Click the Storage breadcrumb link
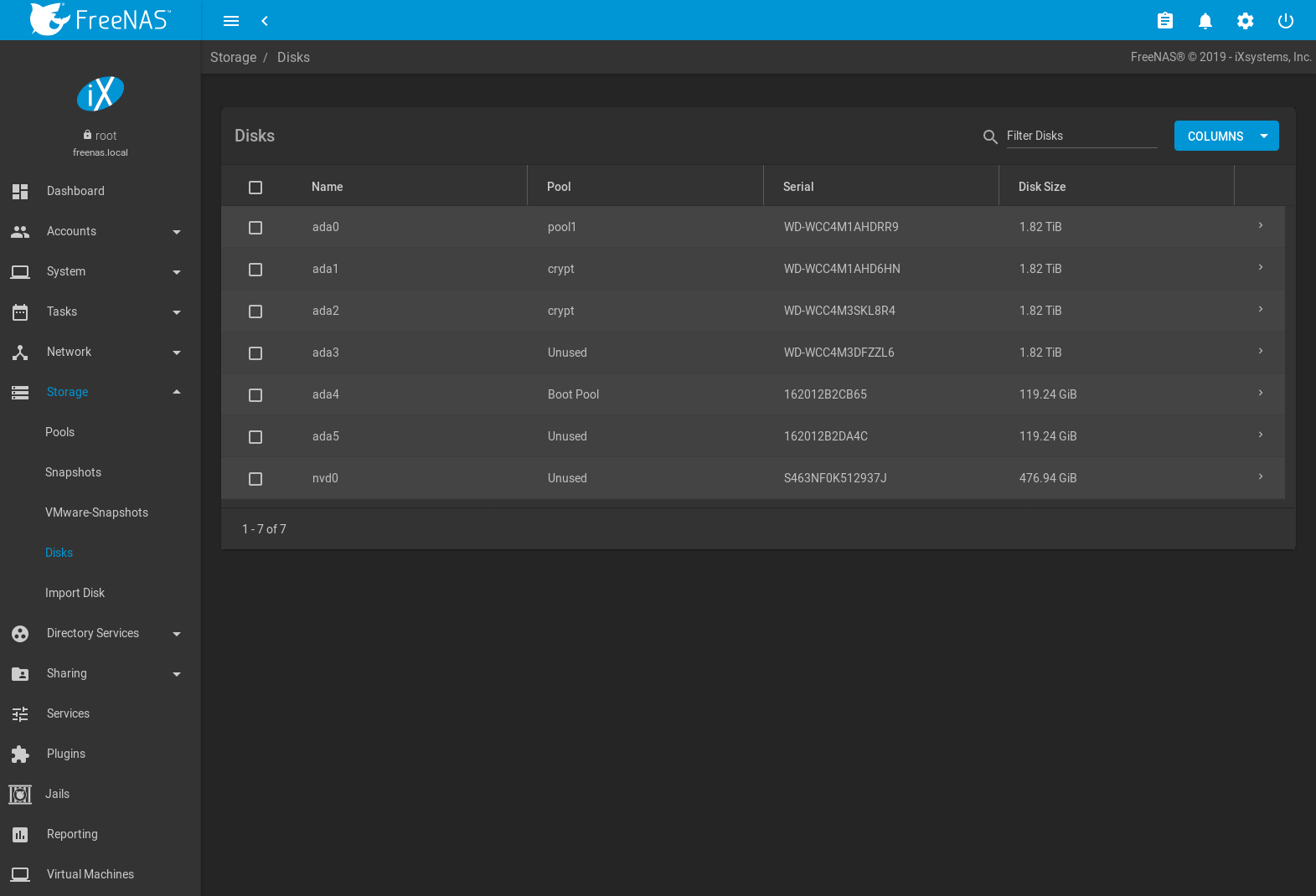The image size is (1316, 896). (233, 57)
